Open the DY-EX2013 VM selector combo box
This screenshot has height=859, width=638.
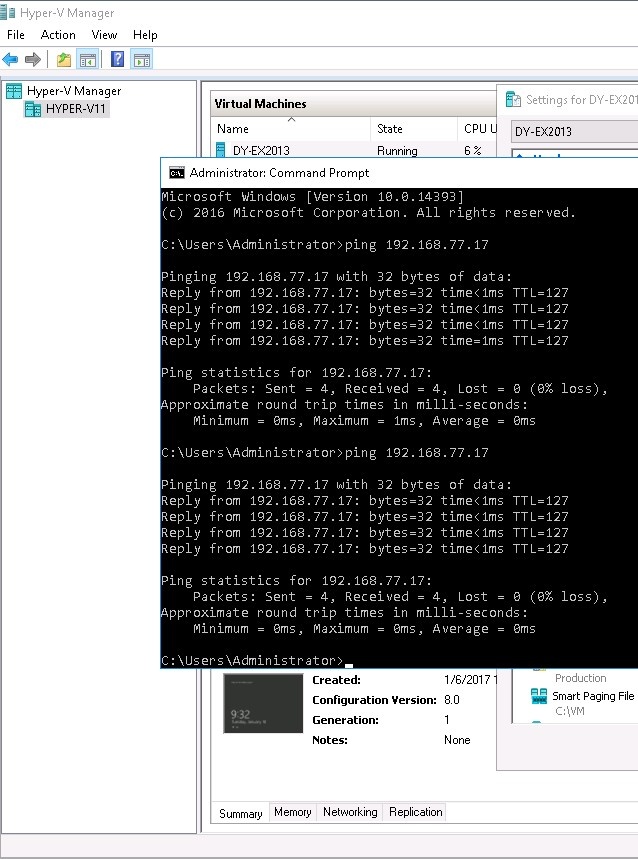coord(574,131)
